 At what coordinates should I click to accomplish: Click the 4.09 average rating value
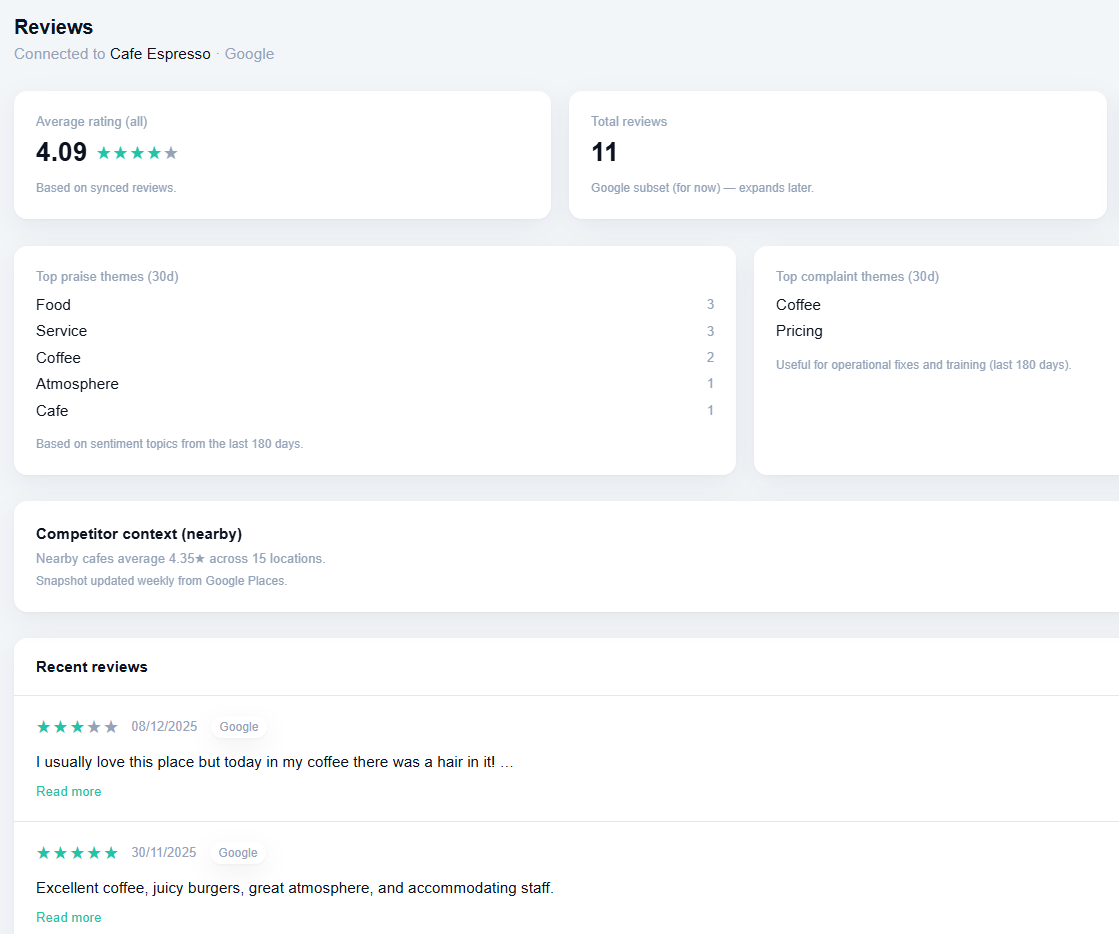pyautogui.click(x=61, y=153)
